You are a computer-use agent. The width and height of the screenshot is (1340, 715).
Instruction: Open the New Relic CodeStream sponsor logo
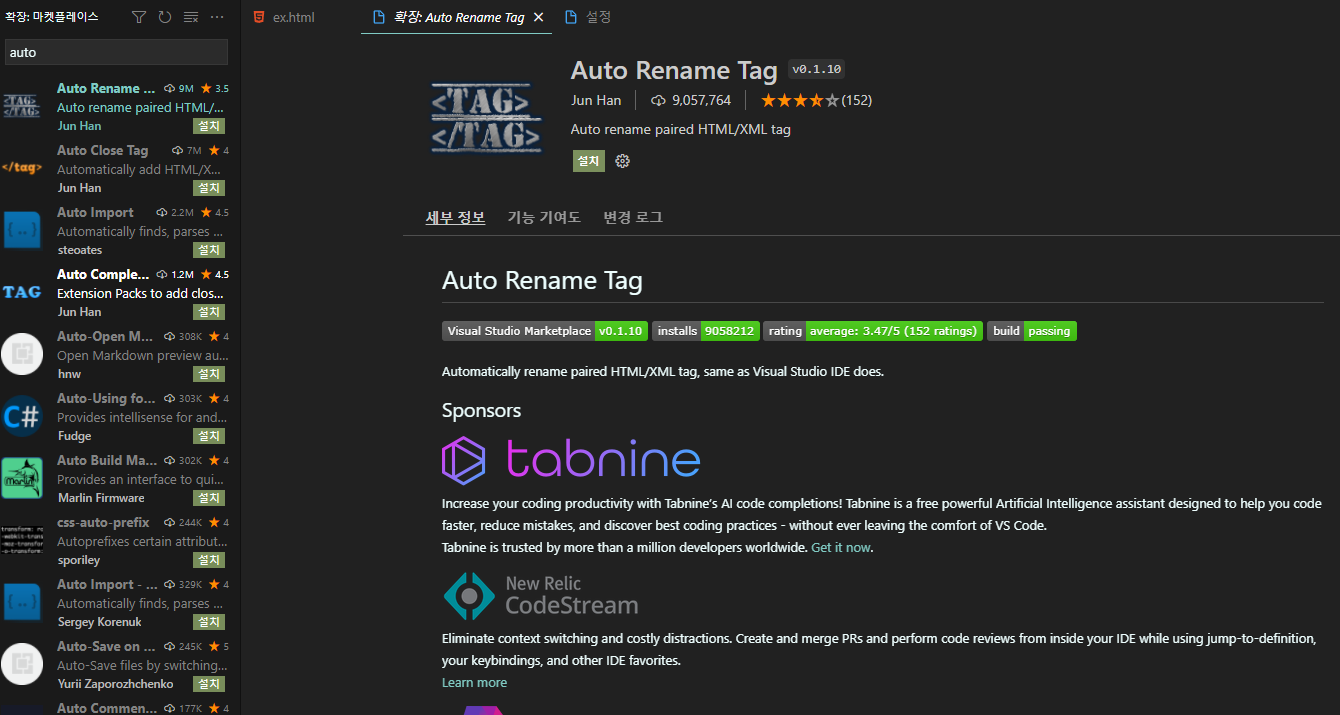coord(541,595)
